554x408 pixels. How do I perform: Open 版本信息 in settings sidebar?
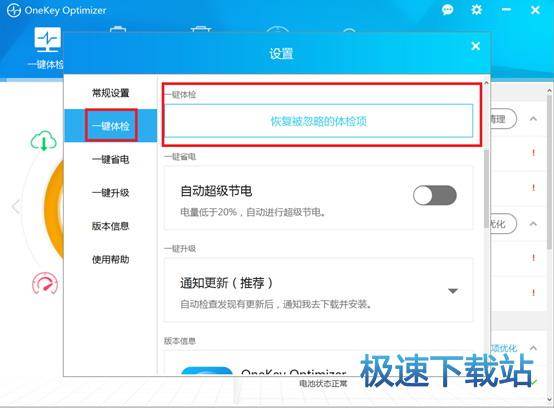coord(111,226)
